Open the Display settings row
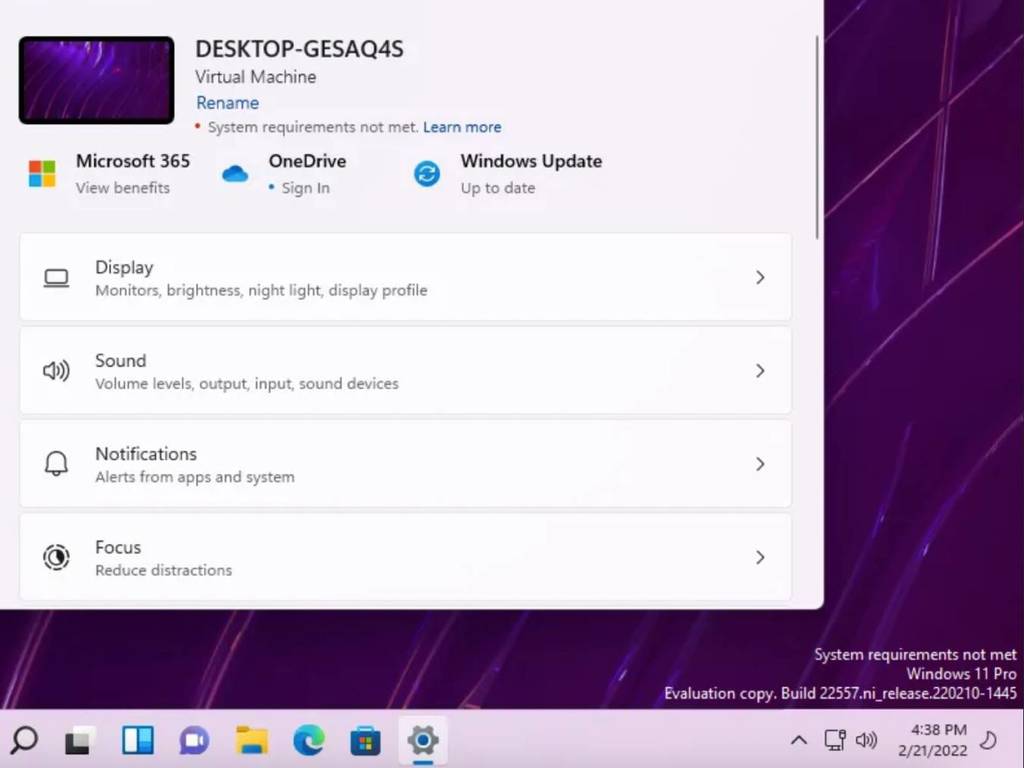 pos(405,277)
